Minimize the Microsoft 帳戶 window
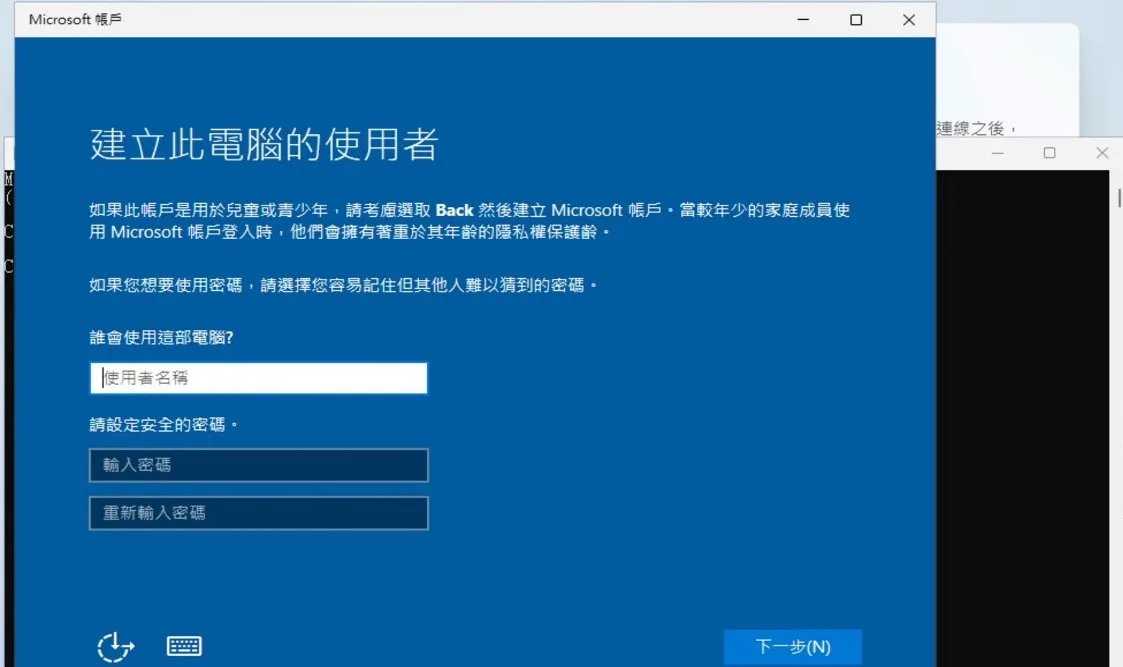Image resolution: width=1123 pixels, height=667 pixels. click(x=803, y=20)
